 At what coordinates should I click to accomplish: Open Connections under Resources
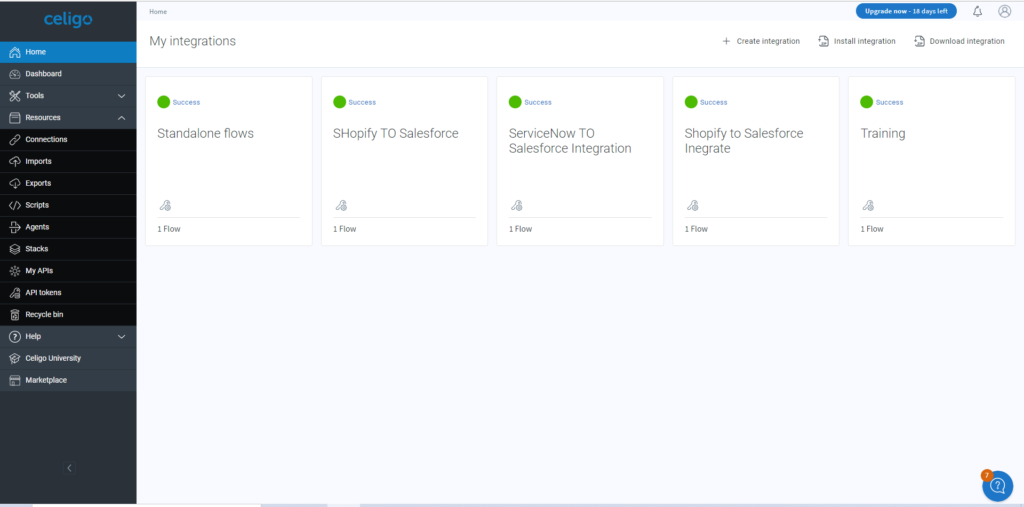68,140
